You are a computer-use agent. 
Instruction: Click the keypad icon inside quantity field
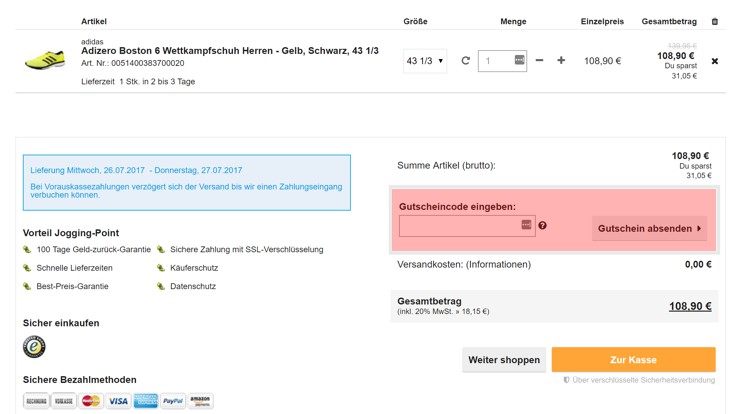[x=519, y=60]
